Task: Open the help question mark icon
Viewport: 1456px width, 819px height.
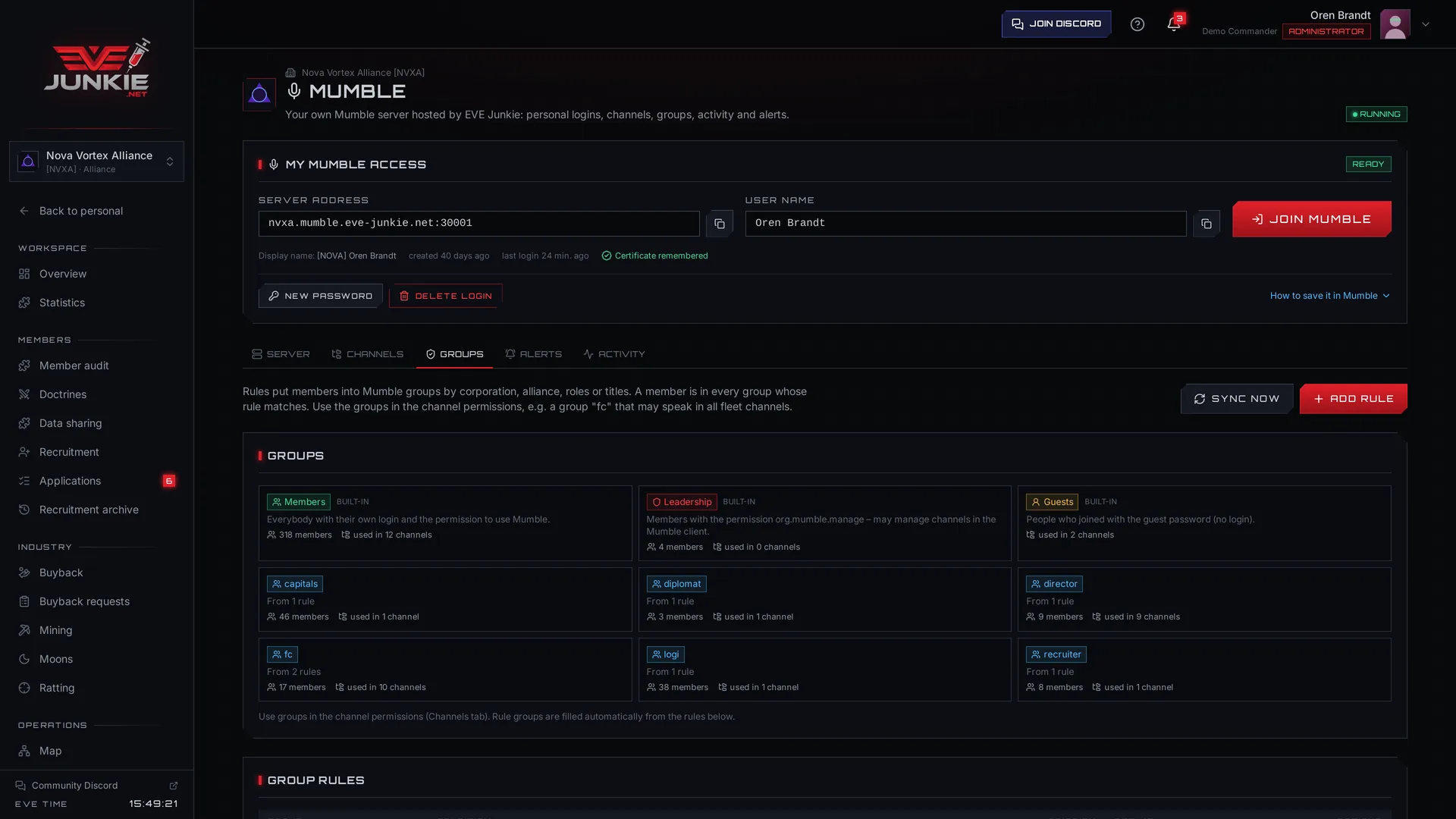Action: point(1137,24)
